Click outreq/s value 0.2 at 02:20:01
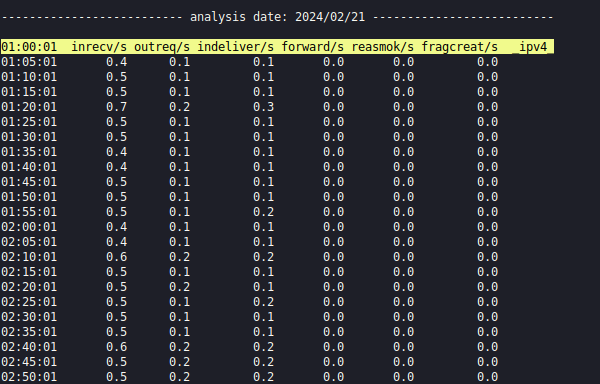Screen dimensions: 600x384 (180, 287)
